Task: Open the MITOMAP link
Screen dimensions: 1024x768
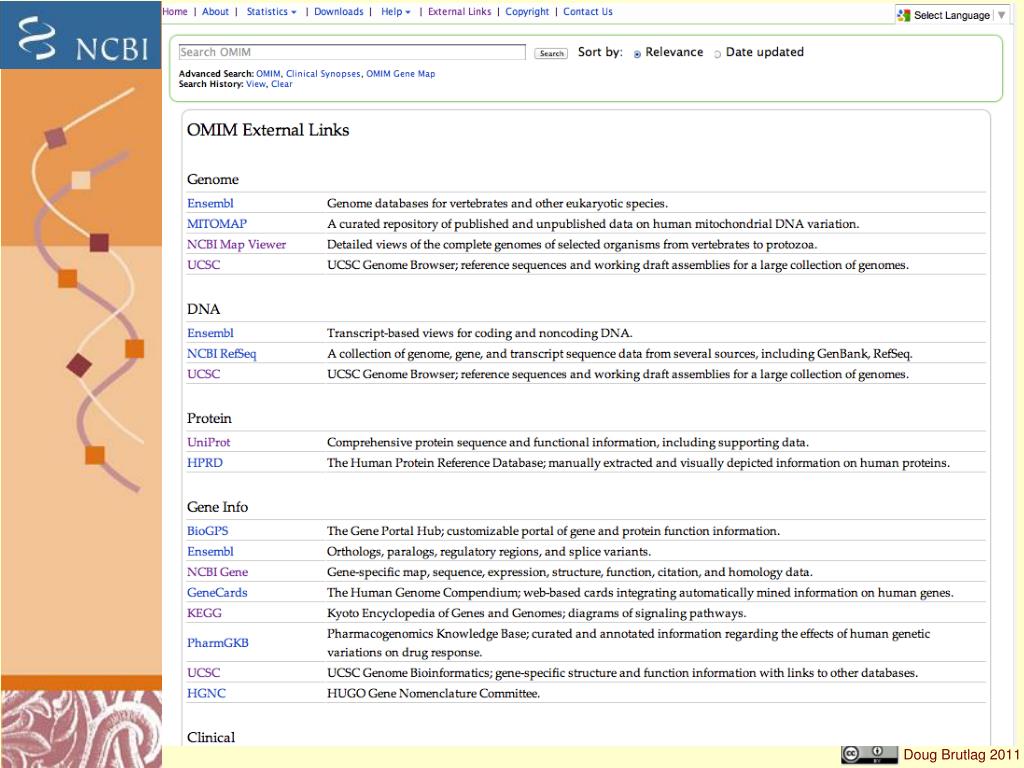Action: coord(217,224)
